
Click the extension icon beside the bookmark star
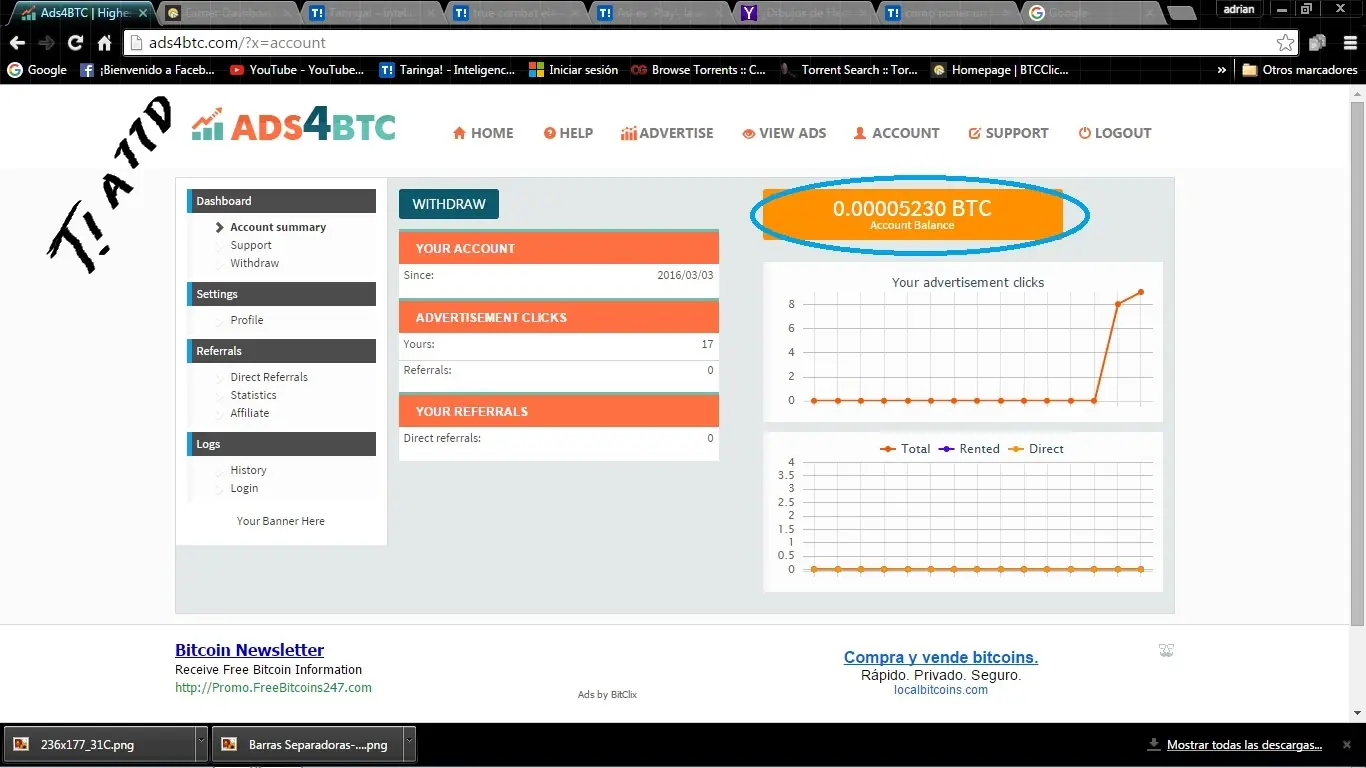point(1317,43)
